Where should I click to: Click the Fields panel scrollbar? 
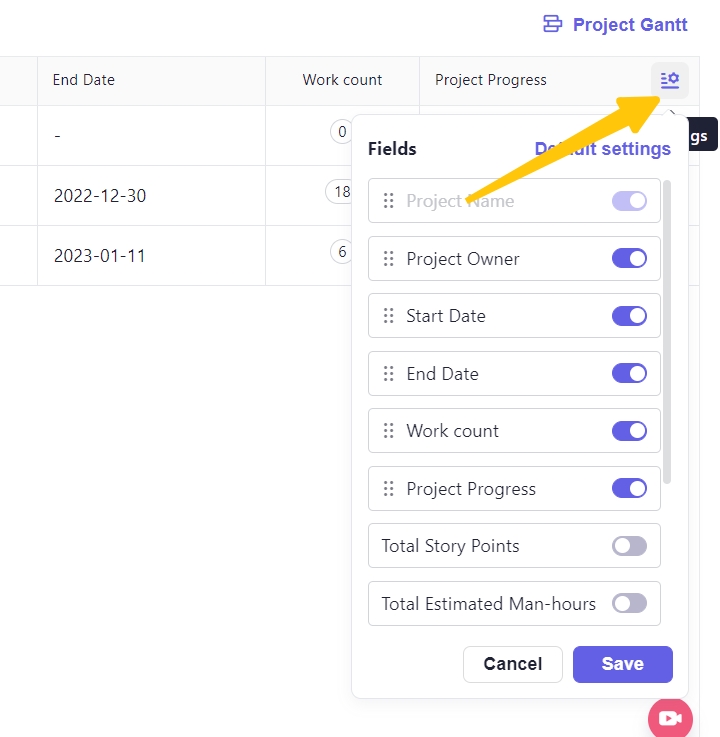(x=667, y=330)
